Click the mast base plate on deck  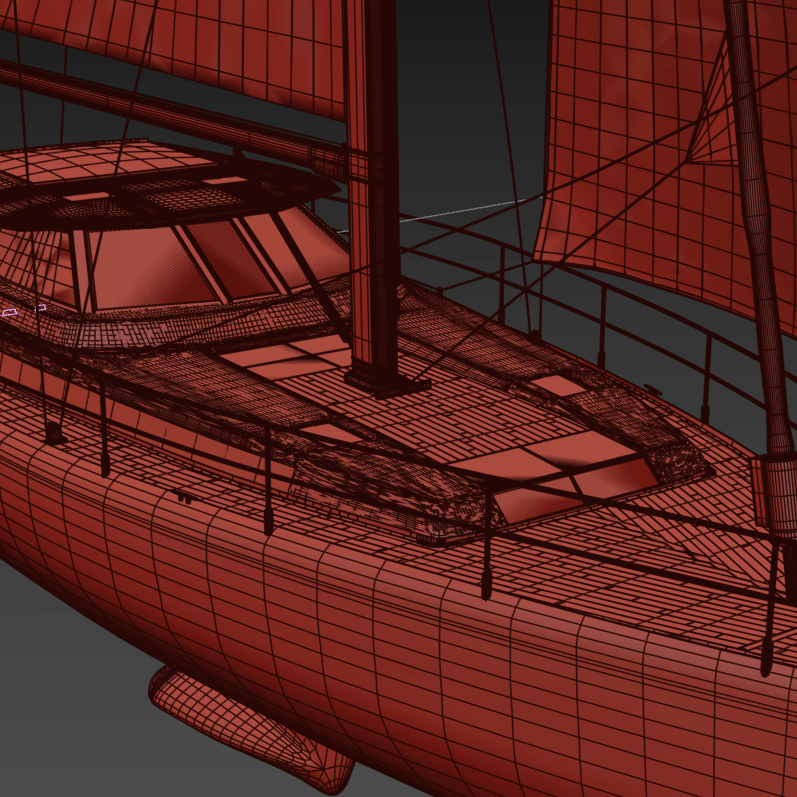387,382
